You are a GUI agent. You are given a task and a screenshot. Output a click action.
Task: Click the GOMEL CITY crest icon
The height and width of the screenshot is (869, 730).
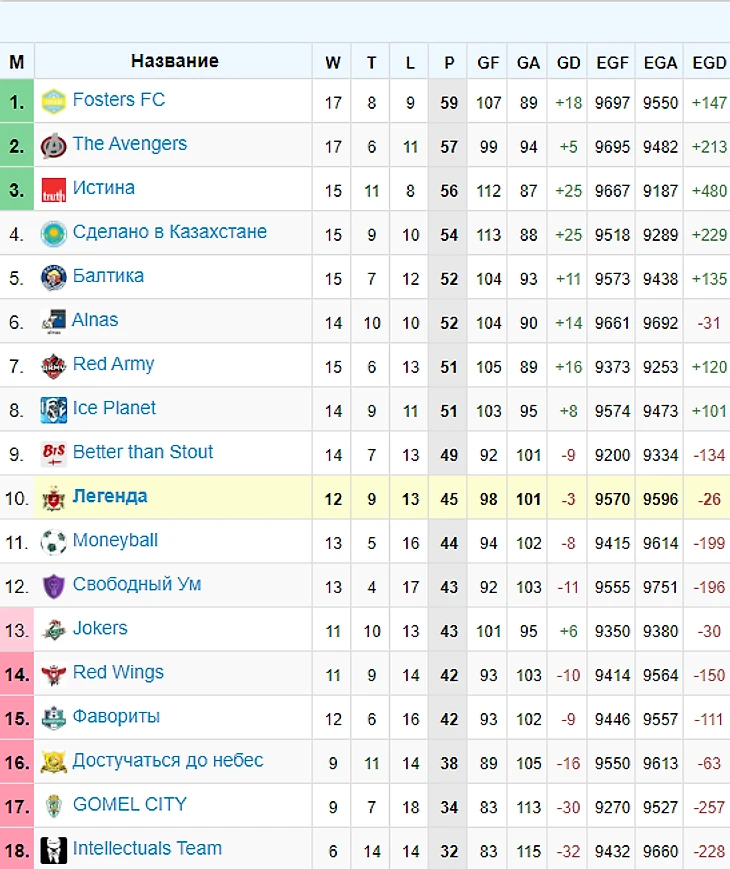(53, 806)
